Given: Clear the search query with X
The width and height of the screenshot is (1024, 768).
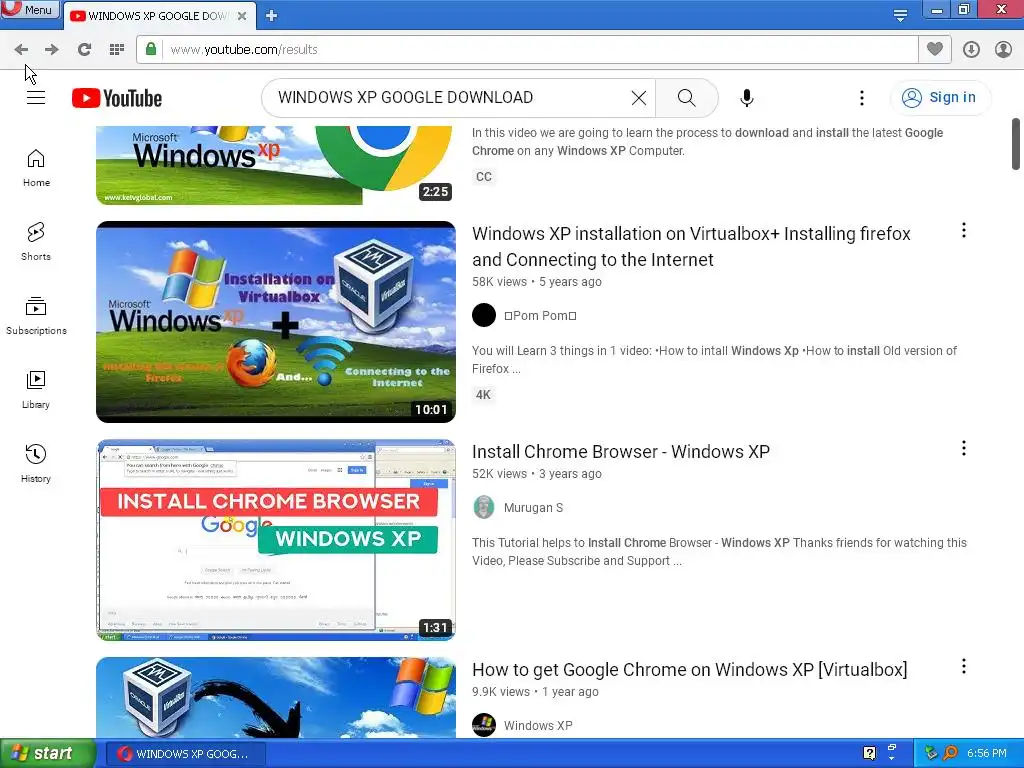Looking at the screenshot, I should [639, 98].
